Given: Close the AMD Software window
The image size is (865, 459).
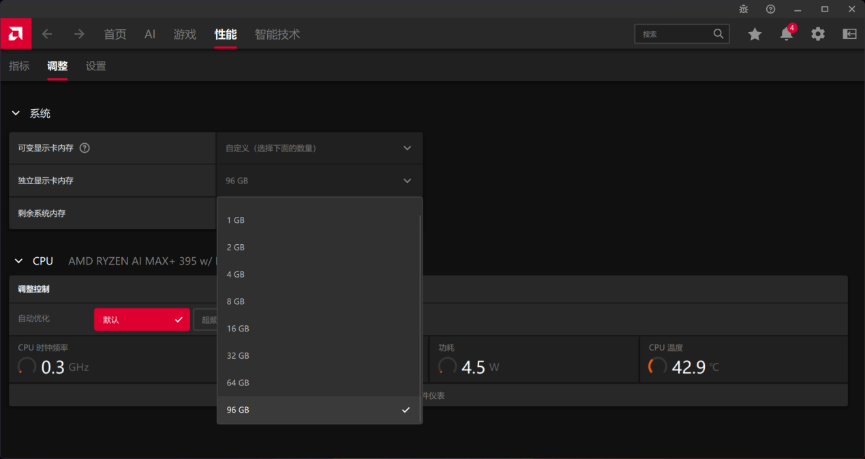Looking at the screenshot, I should (852, 9).
